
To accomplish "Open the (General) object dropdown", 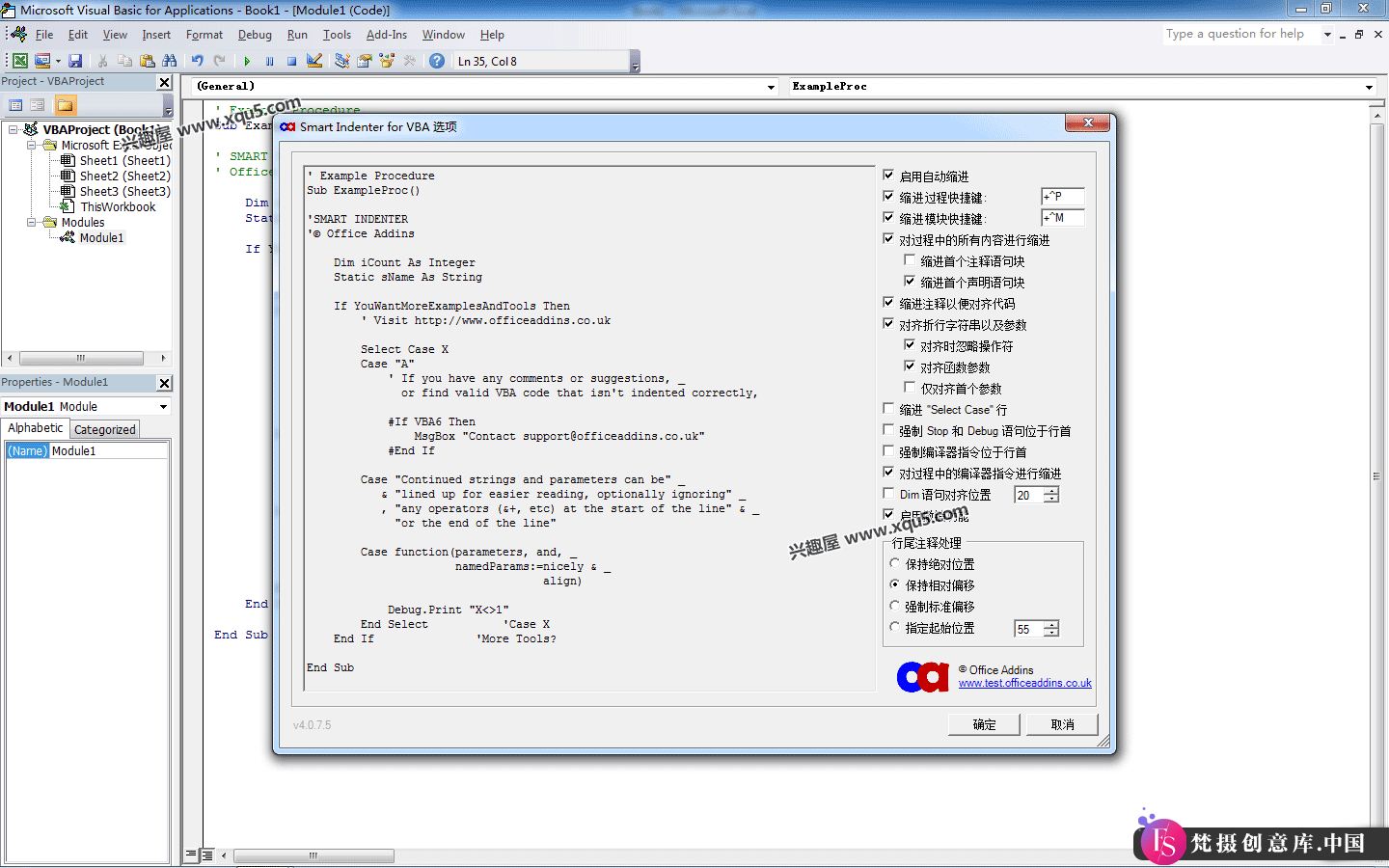I will (771, 87).
